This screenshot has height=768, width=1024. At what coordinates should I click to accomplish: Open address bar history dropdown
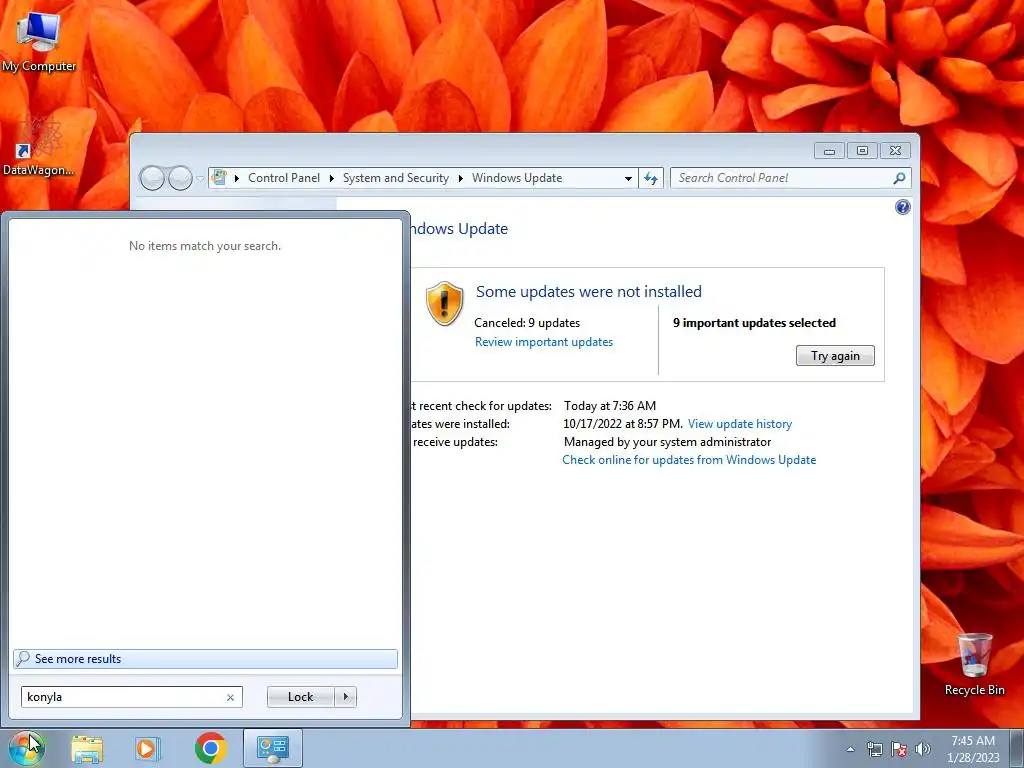[x=628, y=178]
